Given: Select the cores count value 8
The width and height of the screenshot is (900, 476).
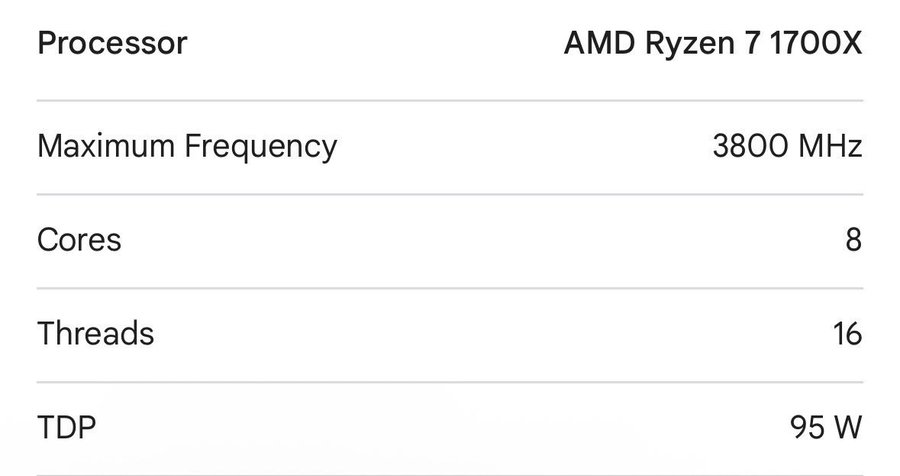Looking at the screenshot, I should [852, 240].
